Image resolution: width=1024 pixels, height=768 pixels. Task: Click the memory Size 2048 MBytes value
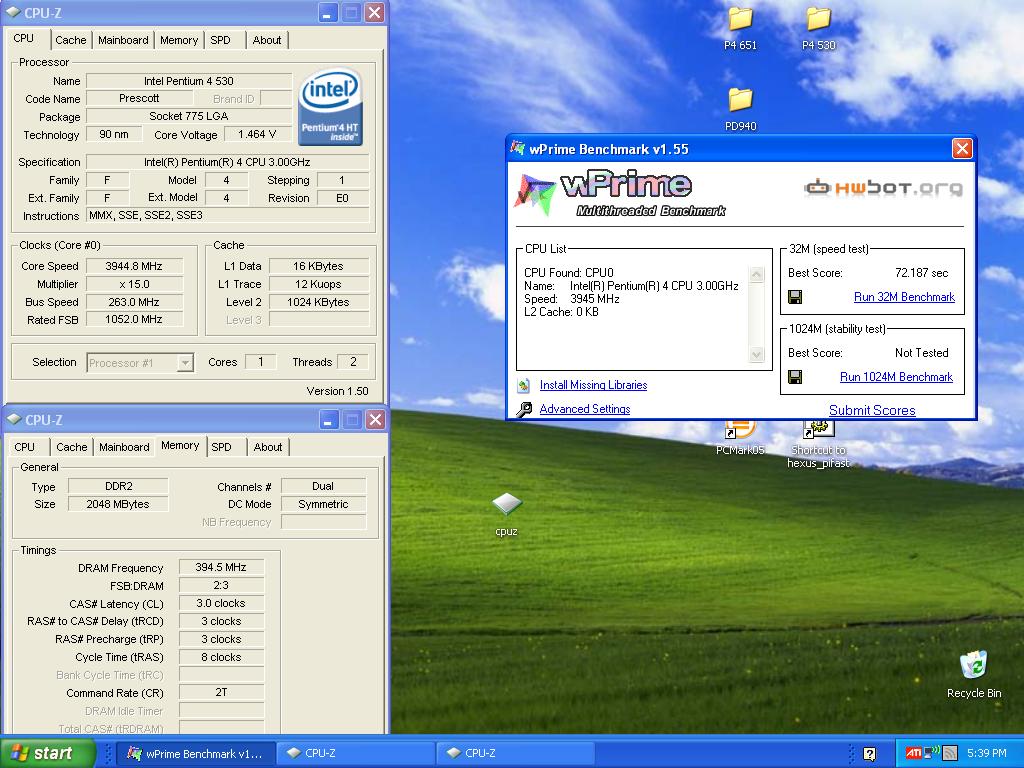(x=118, y=504)
